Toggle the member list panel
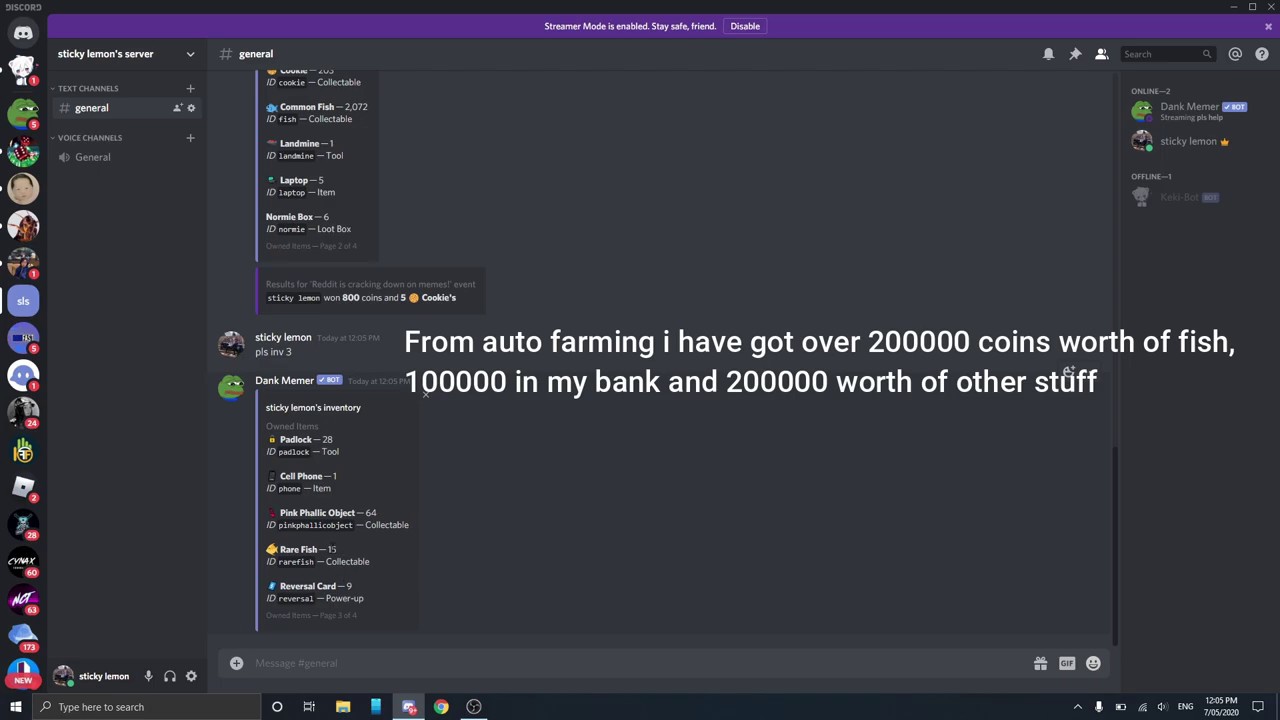 click(1101, 54)
